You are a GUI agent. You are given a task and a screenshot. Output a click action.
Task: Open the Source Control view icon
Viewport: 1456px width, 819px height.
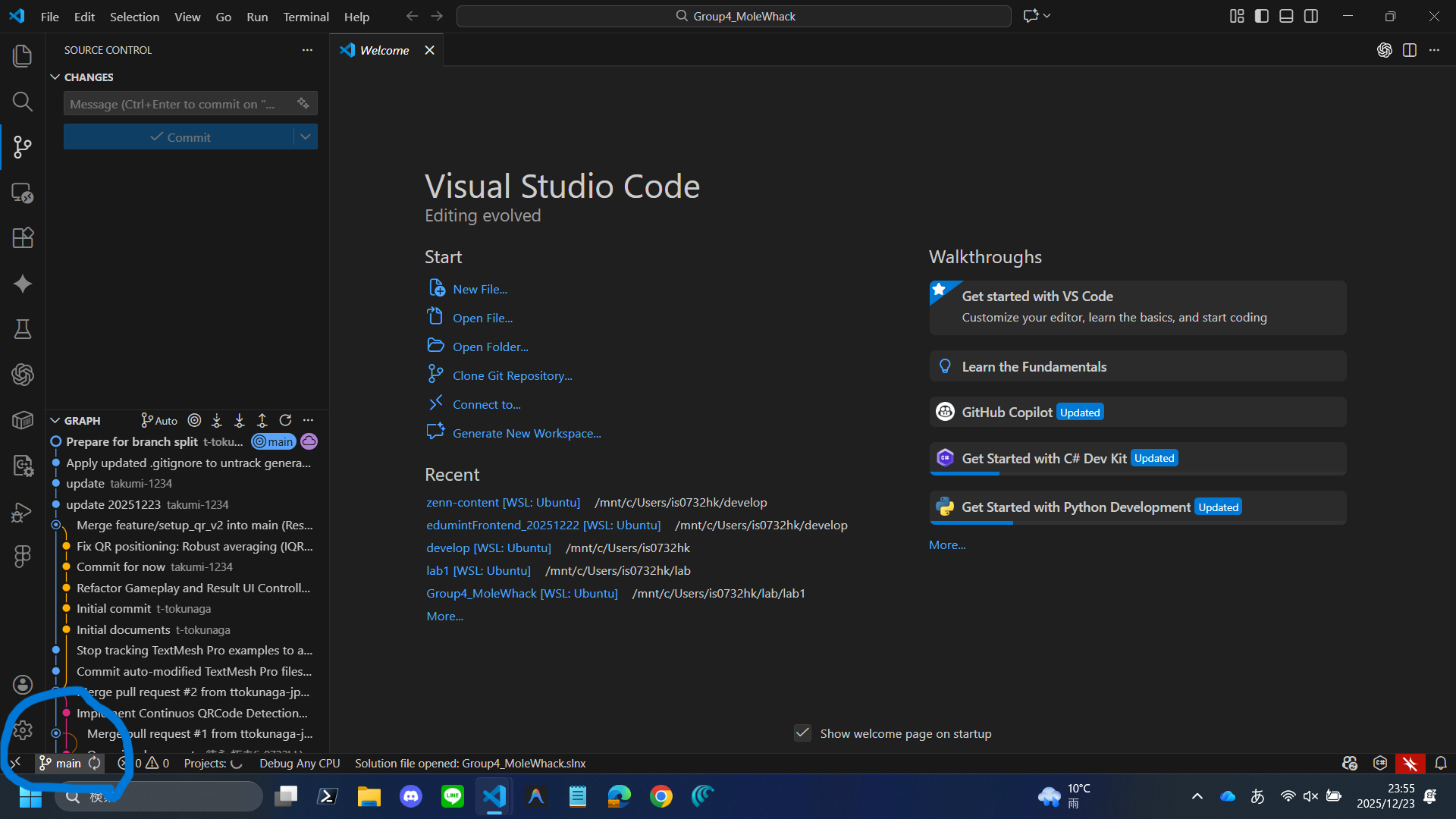click(23, 147)
